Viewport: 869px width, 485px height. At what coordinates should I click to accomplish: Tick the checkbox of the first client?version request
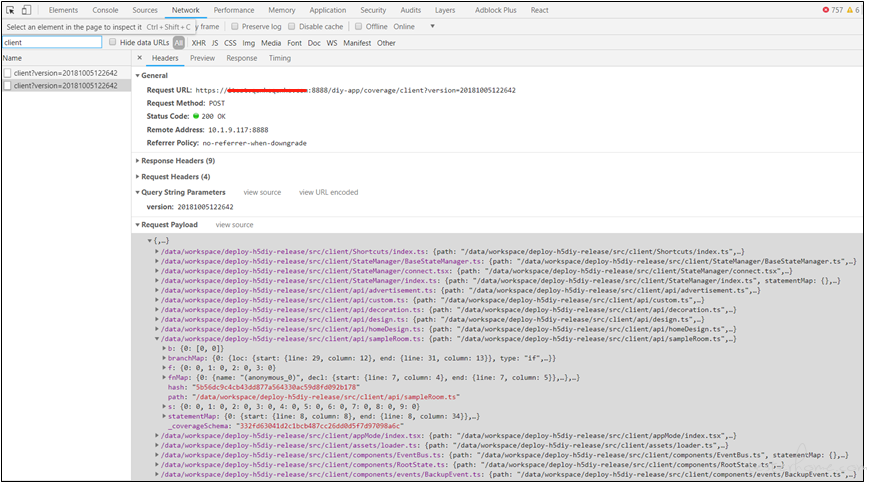(x=8, y=73)
